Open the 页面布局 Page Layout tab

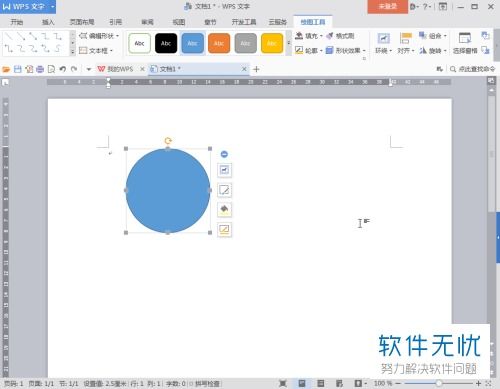point(82,22)
